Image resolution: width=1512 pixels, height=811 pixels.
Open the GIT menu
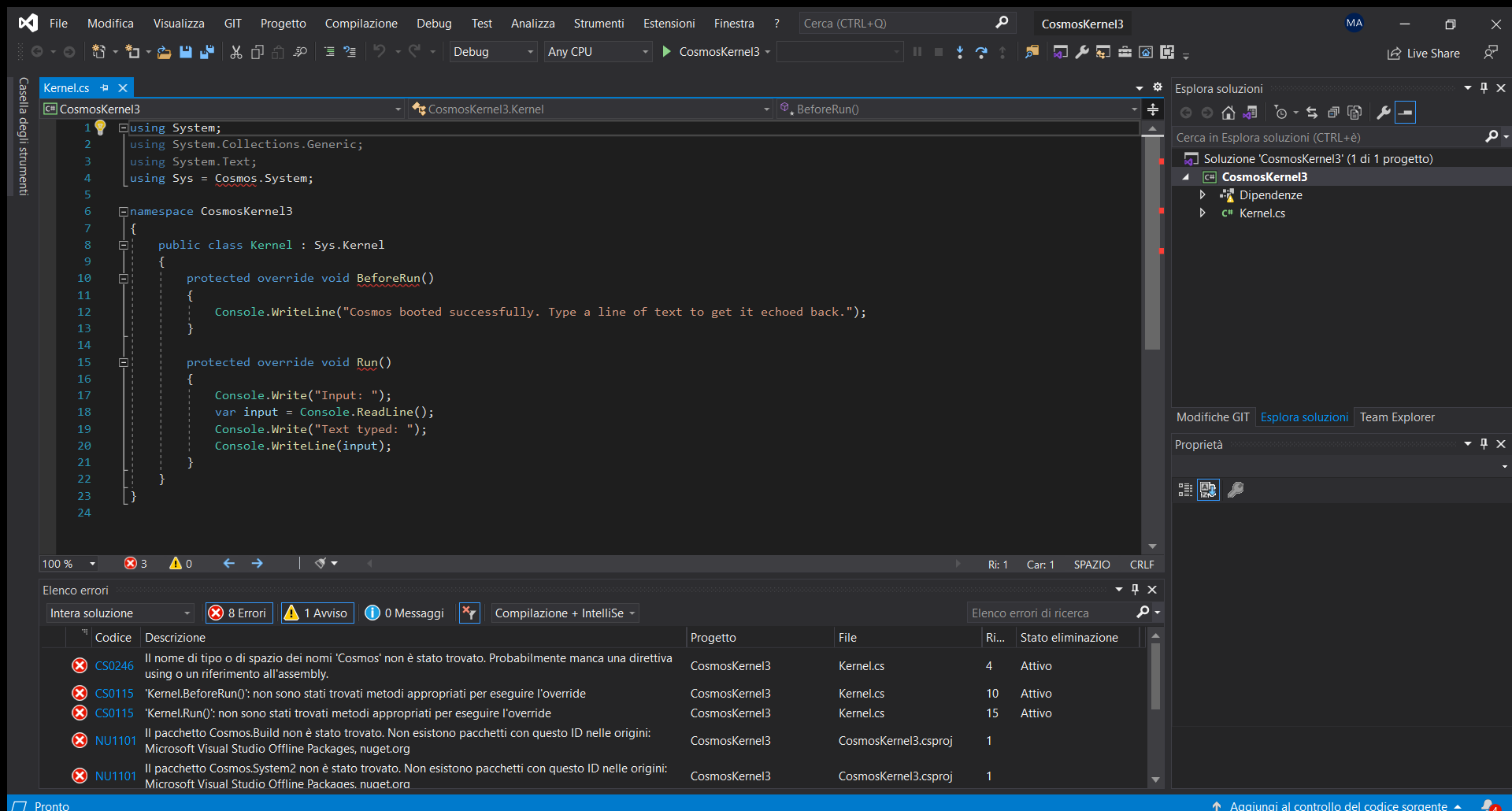pyautogui.click(x=232, y=23)
